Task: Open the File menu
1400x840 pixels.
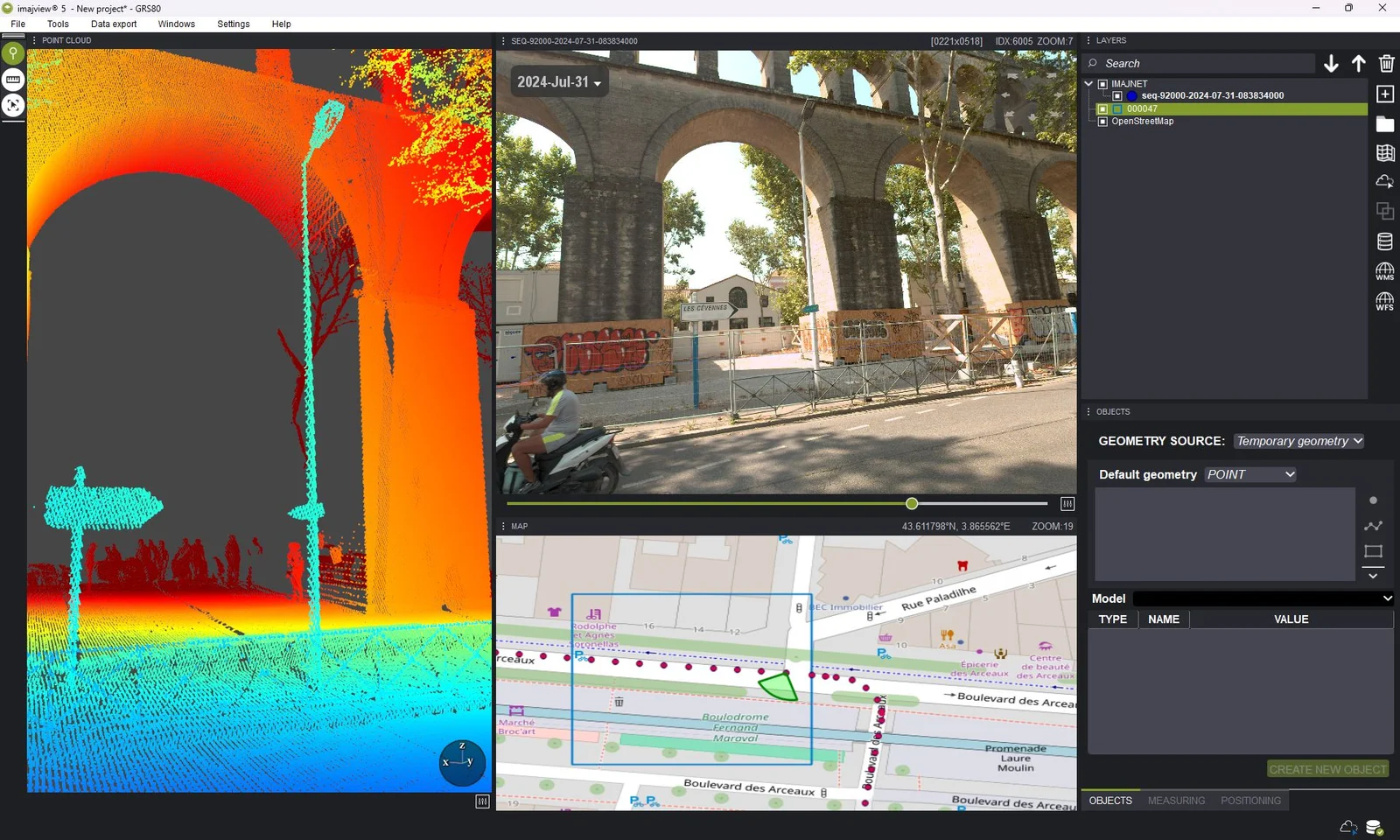Action: (18, 24)
